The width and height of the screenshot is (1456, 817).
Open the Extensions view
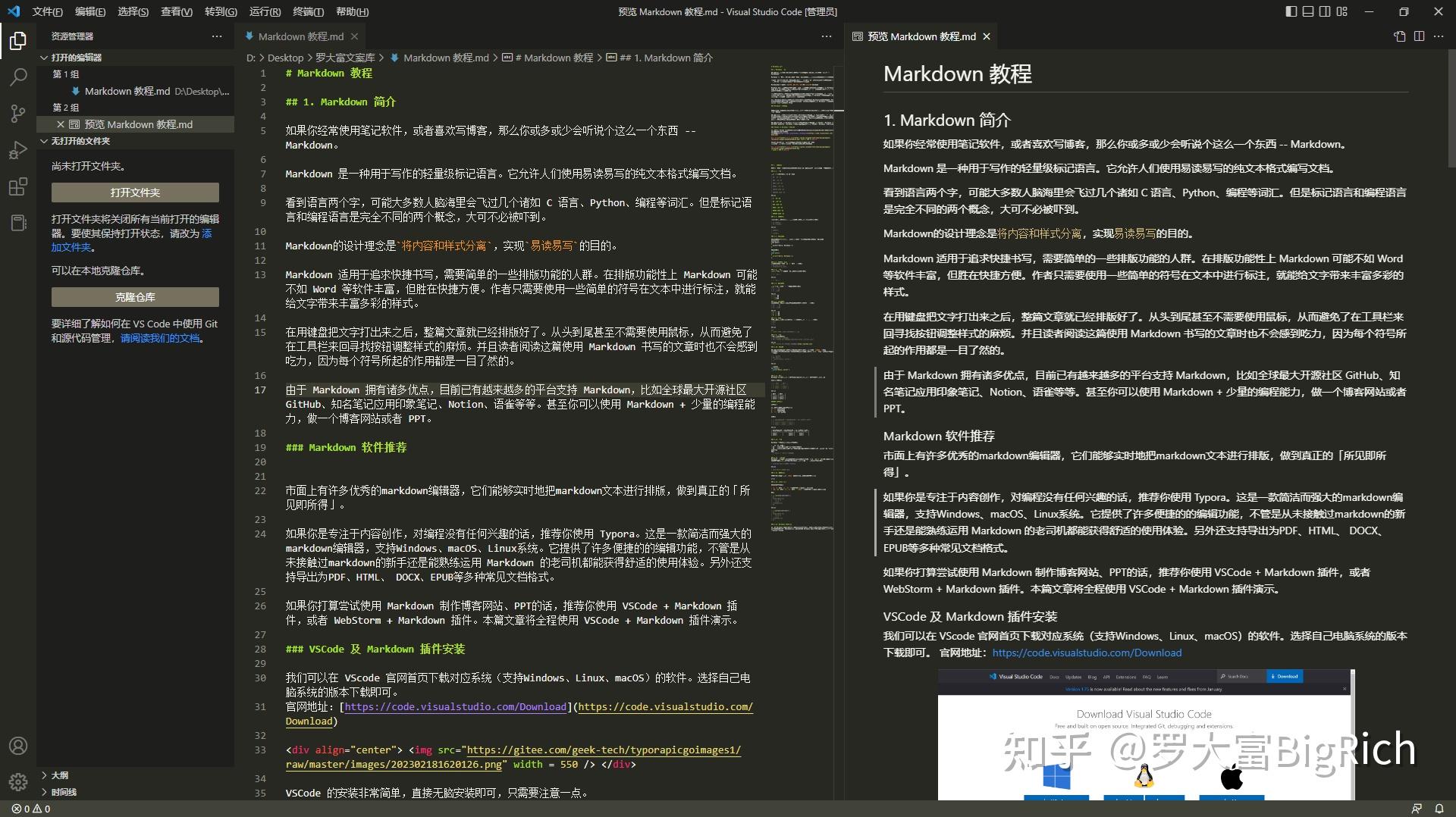click(x=18, y=186)
